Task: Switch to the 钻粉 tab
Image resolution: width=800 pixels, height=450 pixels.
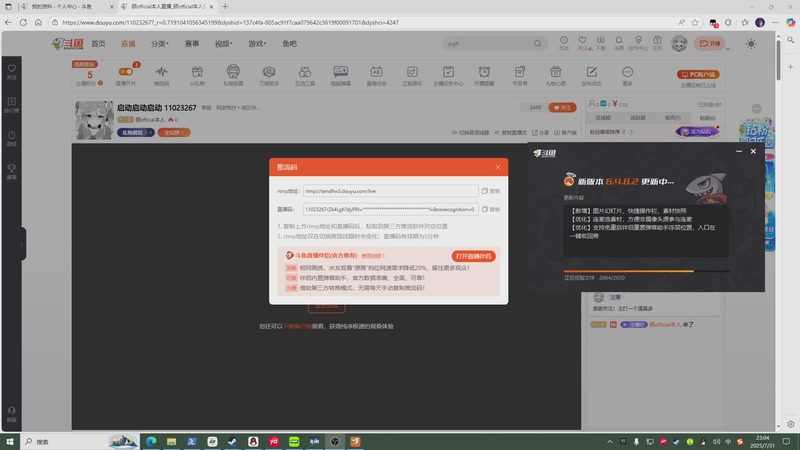Action: tap(707, 118)
